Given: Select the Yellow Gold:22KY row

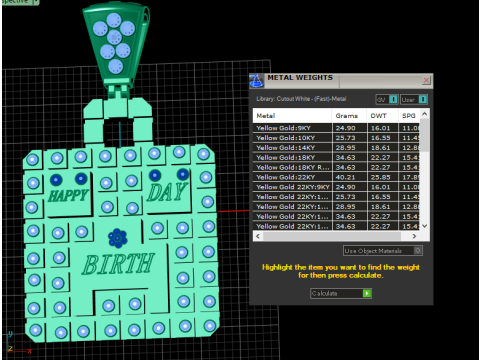Looking at the screenshot, I should click(336, 177).
